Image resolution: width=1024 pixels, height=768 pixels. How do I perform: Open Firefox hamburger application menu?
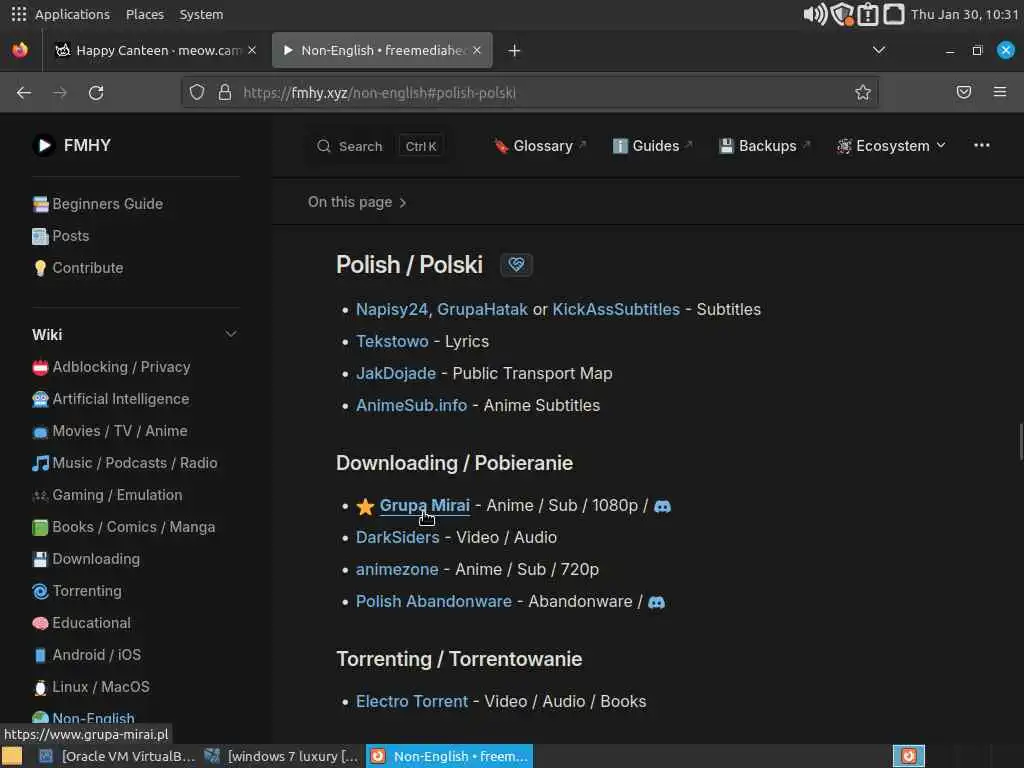1000,92
